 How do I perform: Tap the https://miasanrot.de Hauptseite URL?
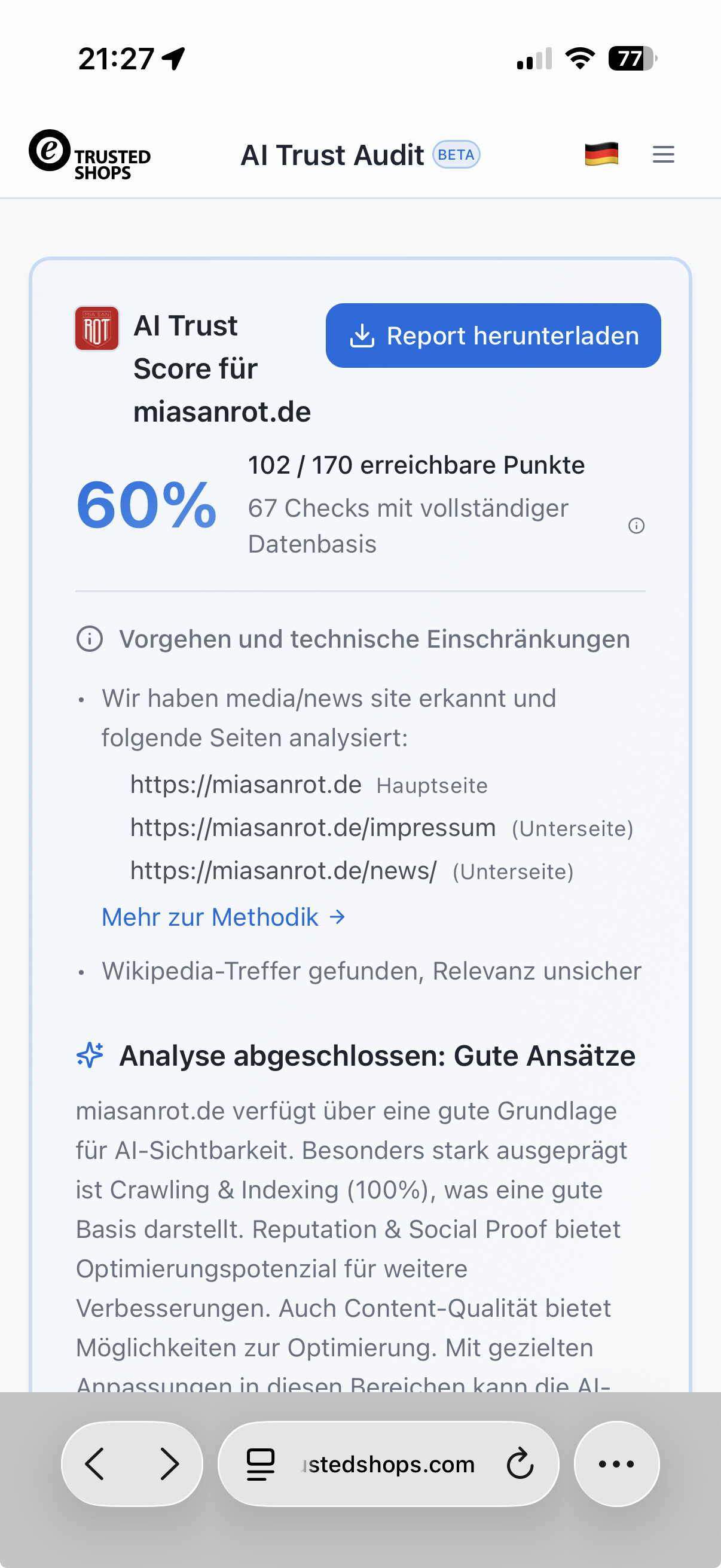[x=246, y=784]
